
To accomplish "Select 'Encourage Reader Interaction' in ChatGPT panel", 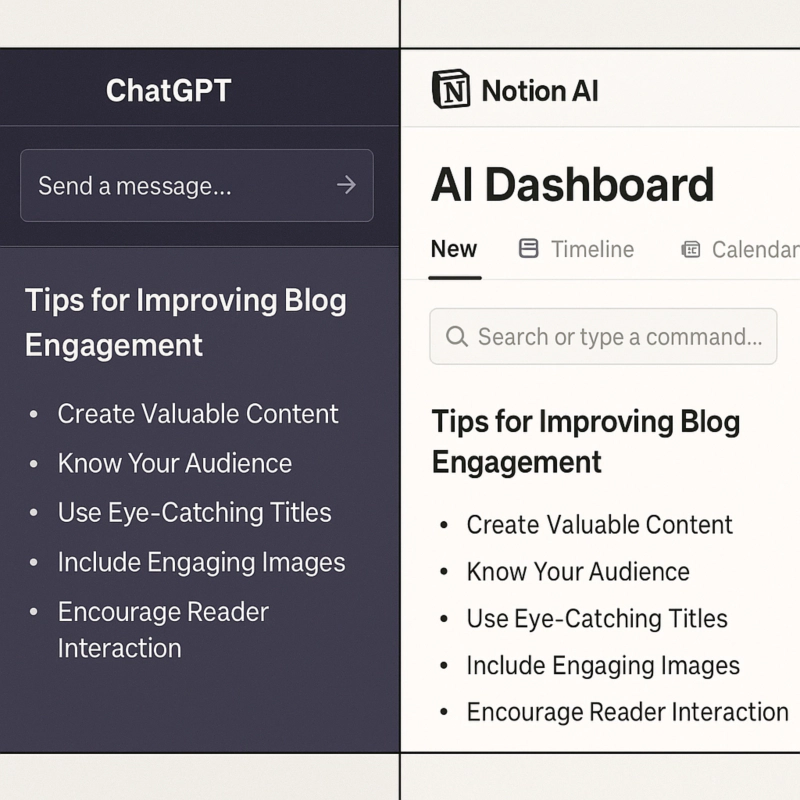I will 163,630.
